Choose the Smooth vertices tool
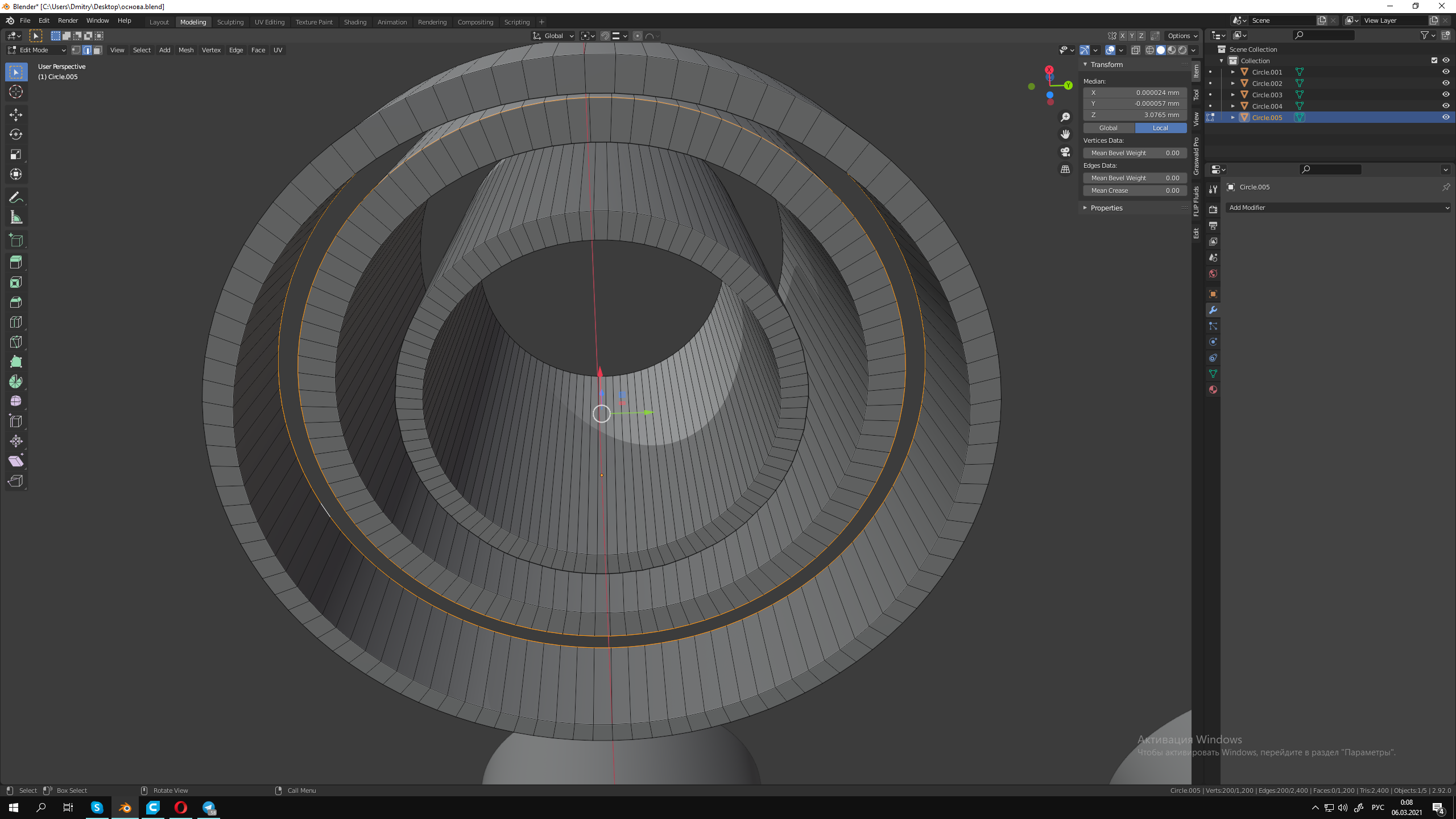 [16, 402]
